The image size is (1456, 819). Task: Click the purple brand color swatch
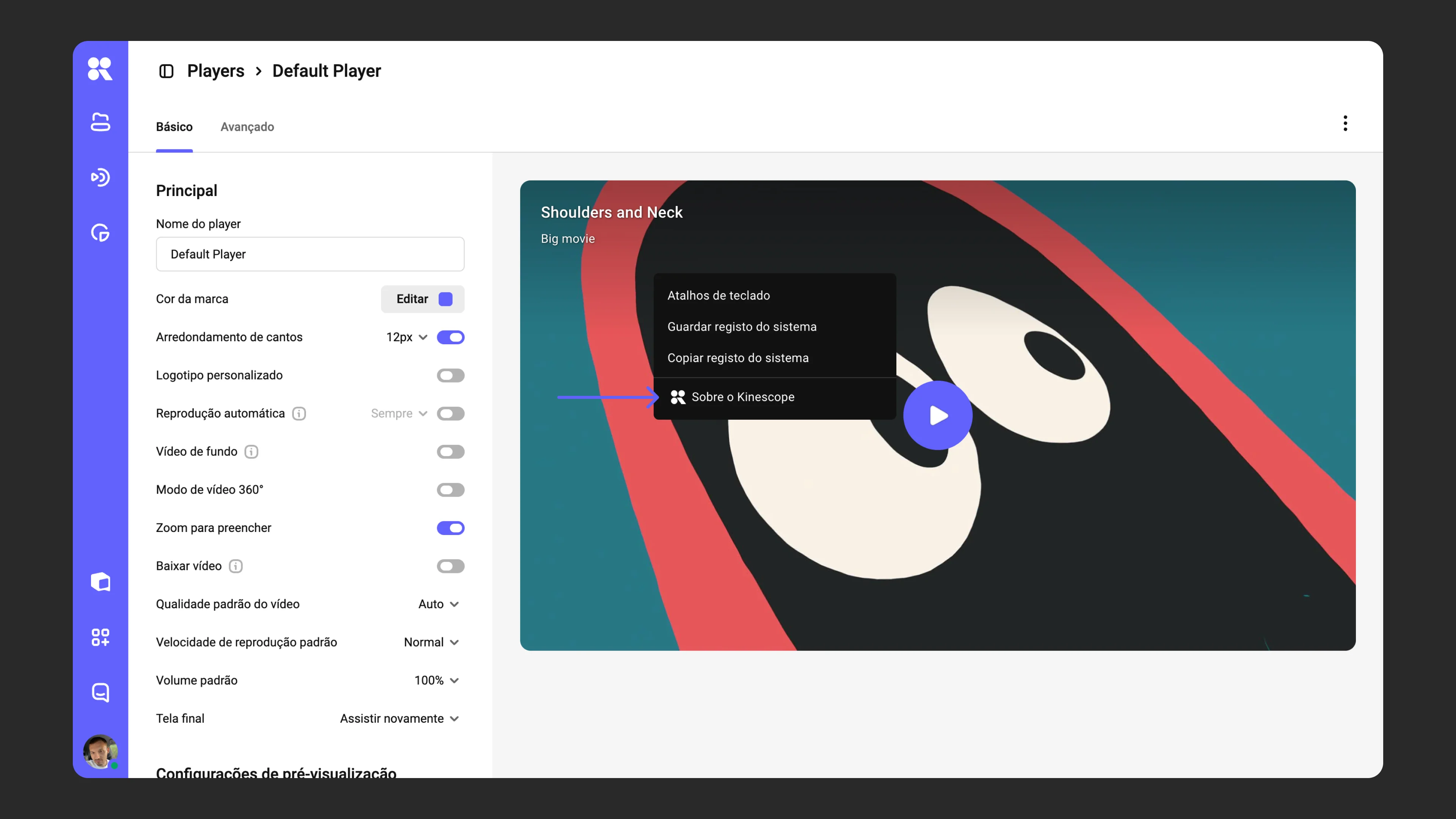point(446,299)
